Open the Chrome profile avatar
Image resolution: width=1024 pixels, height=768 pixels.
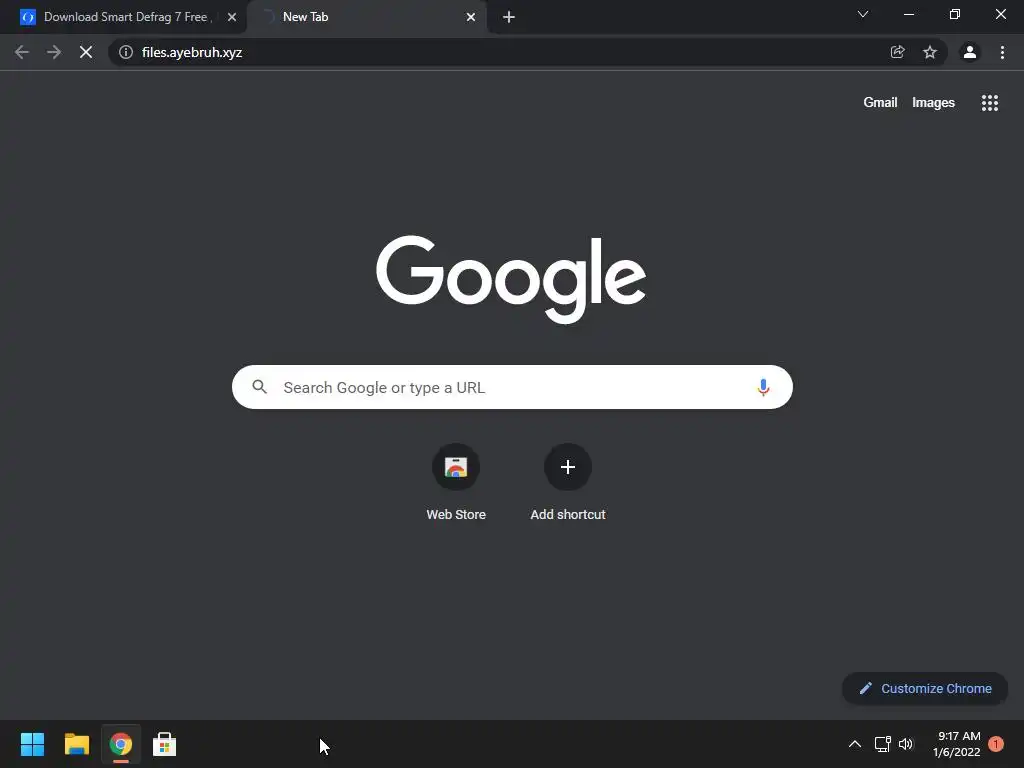coord(970,52)
